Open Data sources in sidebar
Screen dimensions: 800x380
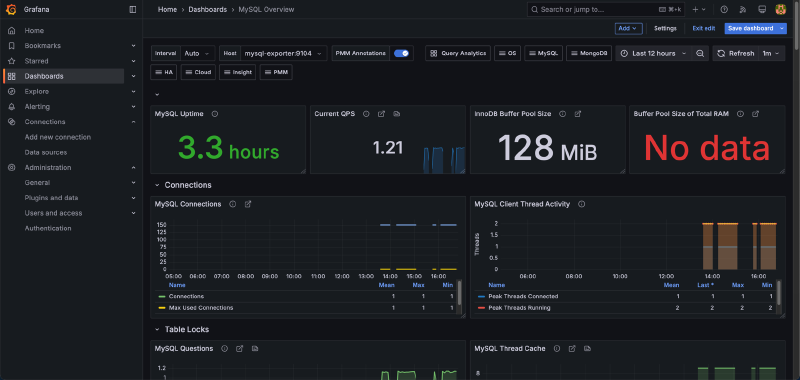pyautogui.click(x=46, y=153)
